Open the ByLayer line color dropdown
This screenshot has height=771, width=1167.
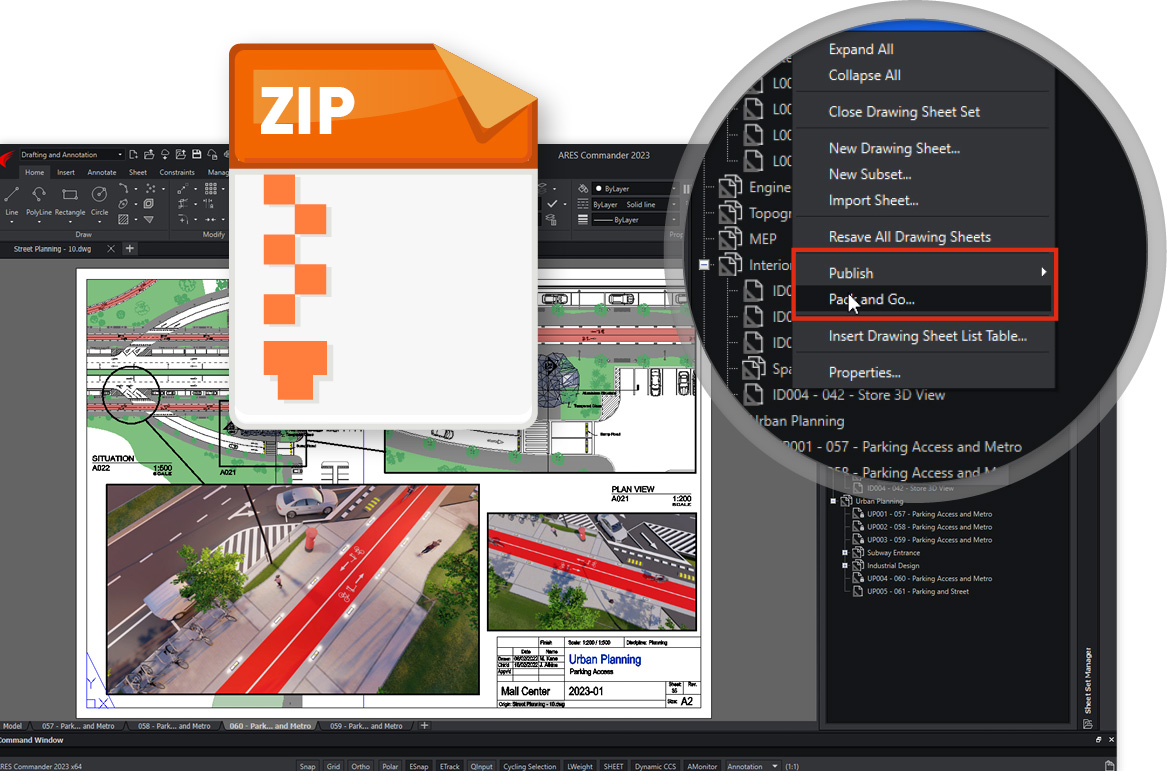coord(637,188)
